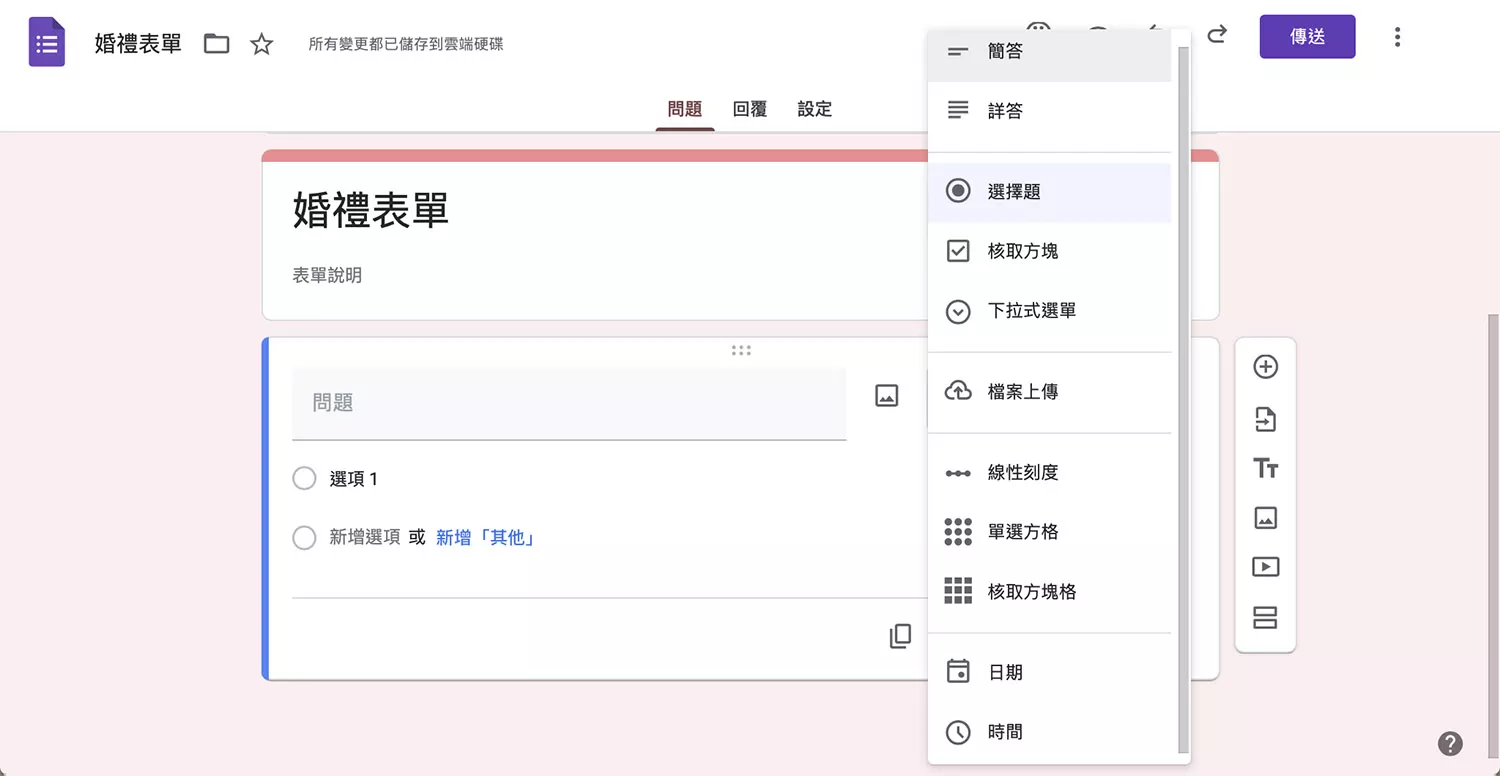Switch to the 回覆 tab
This screenshot has height=776, width=1500.
[x=750, y=109]
